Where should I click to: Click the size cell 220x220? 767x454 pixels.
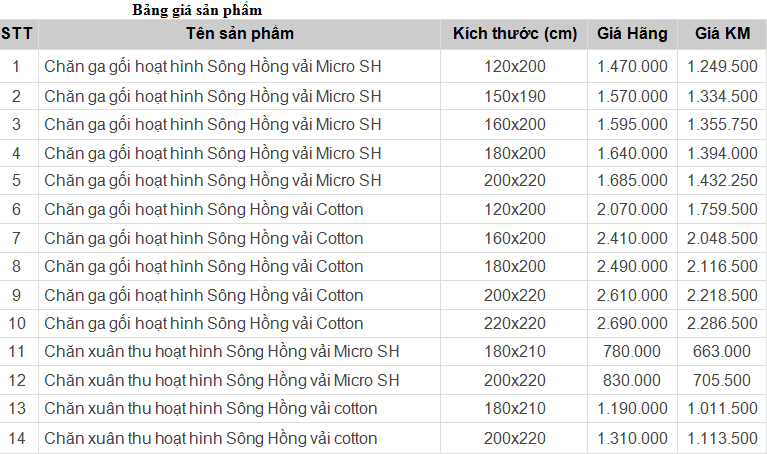coord(515,324)
